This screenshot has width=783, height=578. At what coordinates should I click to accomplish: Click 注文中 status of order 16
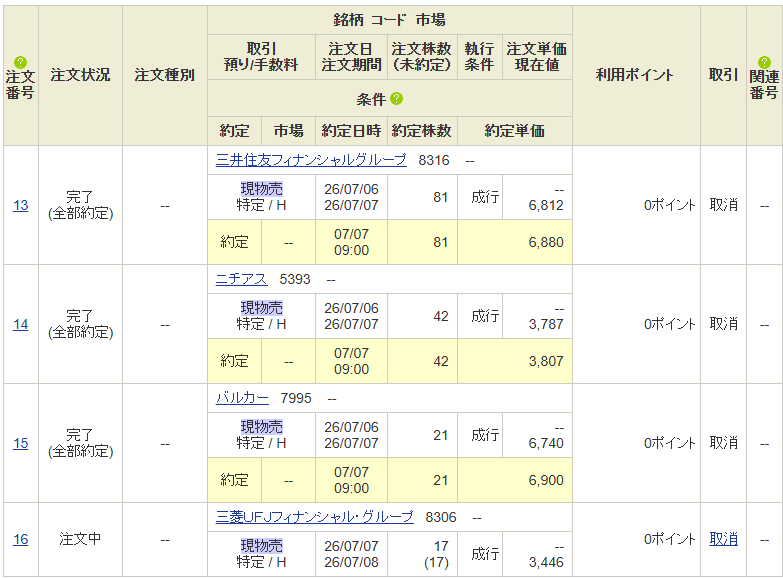(x=80, y=539)
